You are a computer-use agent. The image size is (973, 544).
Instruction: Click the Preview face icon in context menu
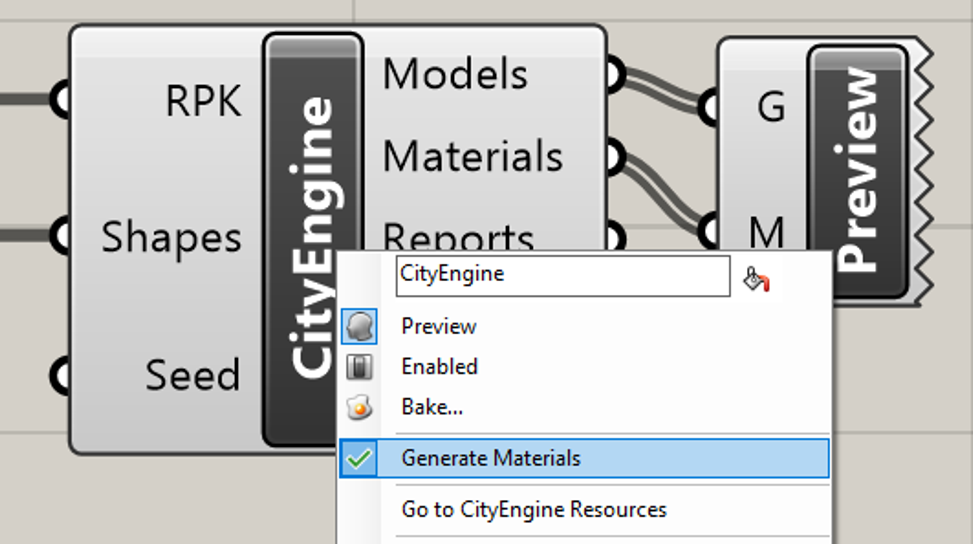click(359, 326)
